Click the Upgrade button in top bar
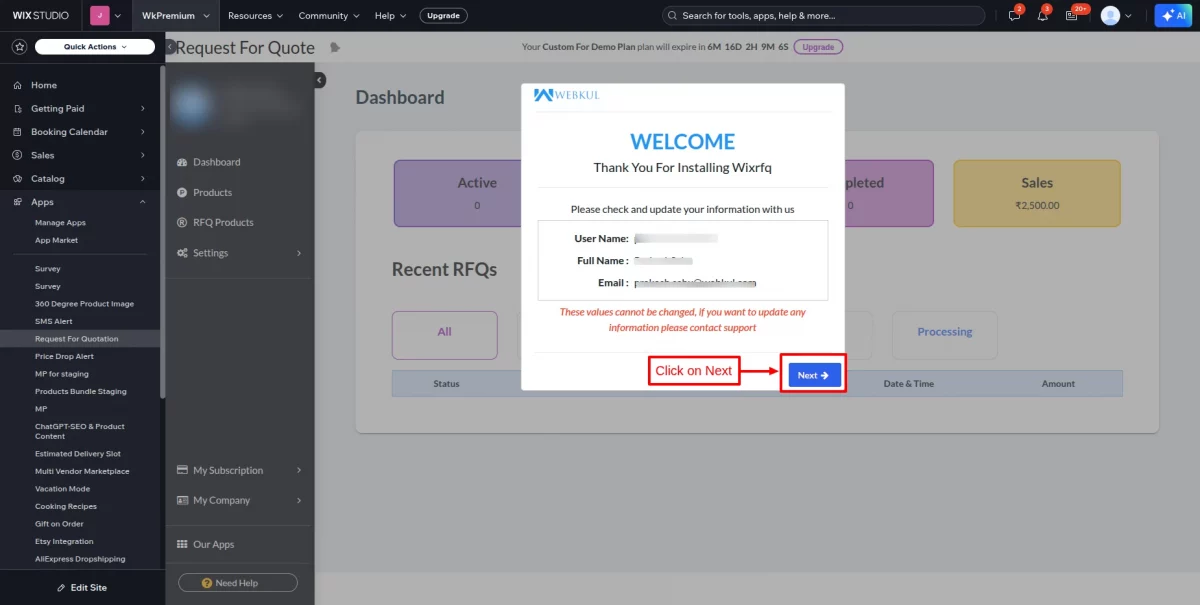The width and height of the screenshot is (1200, 605). click(x=443, y=16)
